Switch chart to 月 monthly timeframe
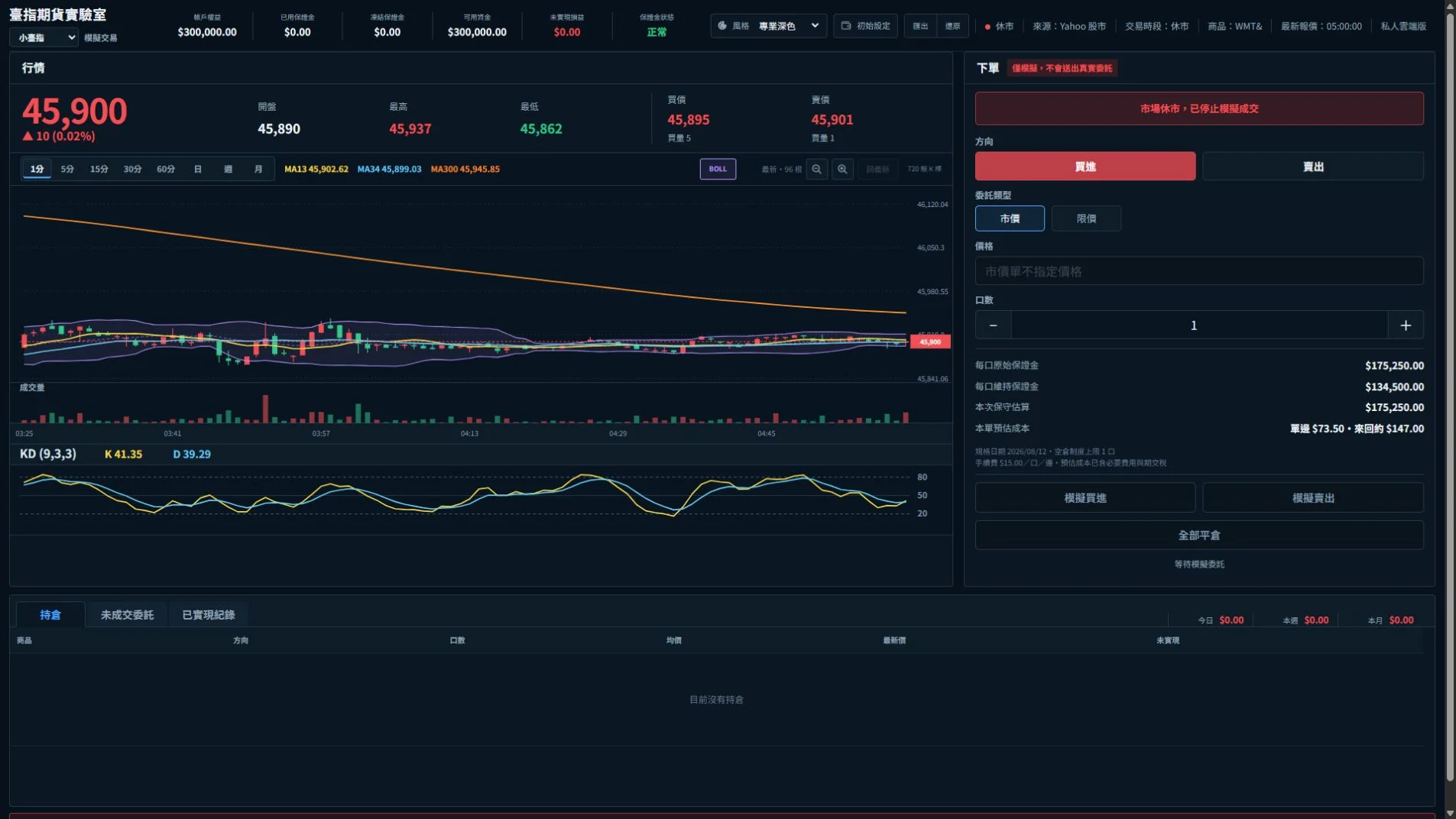The height and width of the screenshot is (819, 1456). (x=258, y=169)
